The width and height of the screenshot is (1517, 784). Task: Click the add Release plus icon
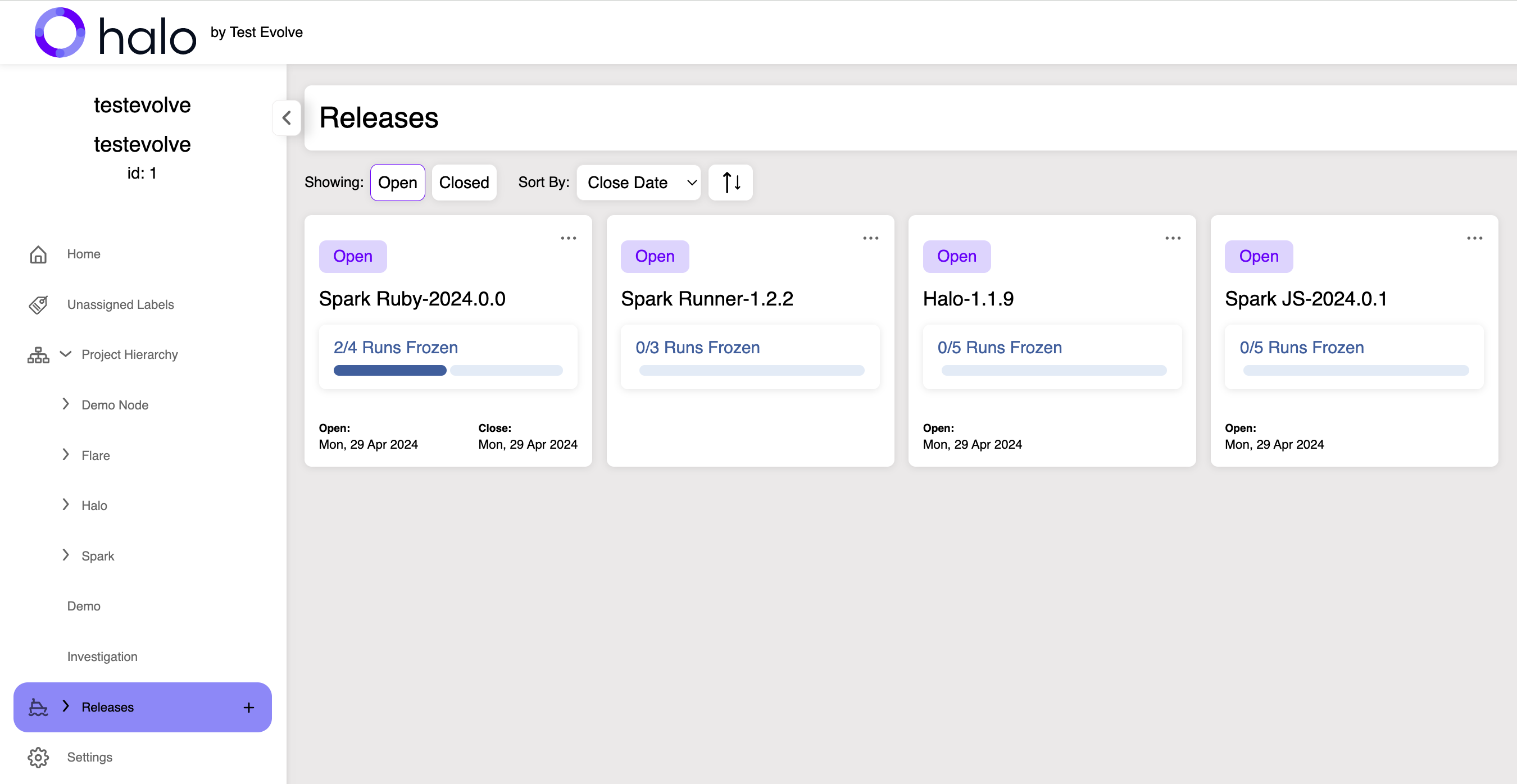pyautogui.click(x=249, y=707)
